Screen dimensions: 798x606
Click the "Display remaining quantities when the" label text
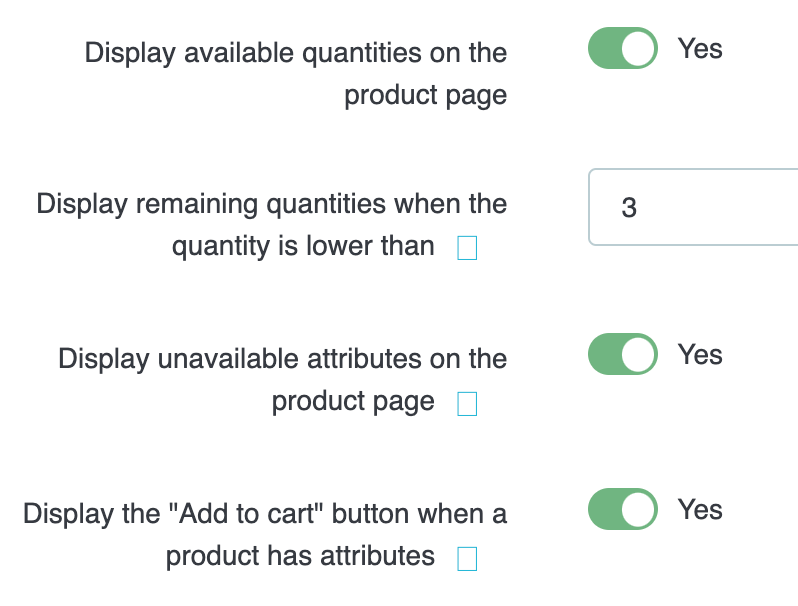pos(272,204)
